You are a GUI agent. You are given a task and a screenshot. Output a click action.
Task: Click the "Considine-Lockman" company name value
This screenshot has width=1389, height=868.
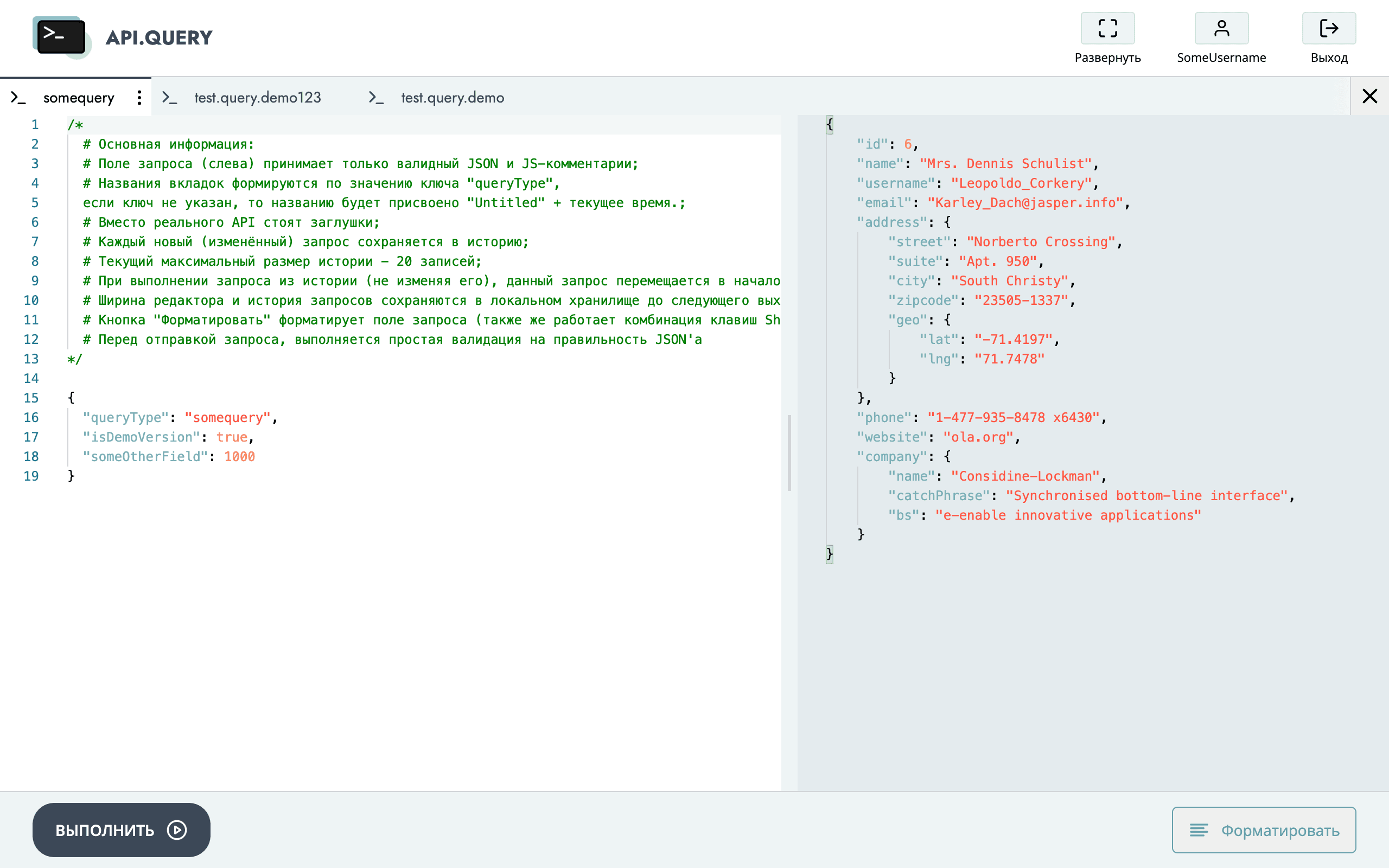coord(1024,476)
